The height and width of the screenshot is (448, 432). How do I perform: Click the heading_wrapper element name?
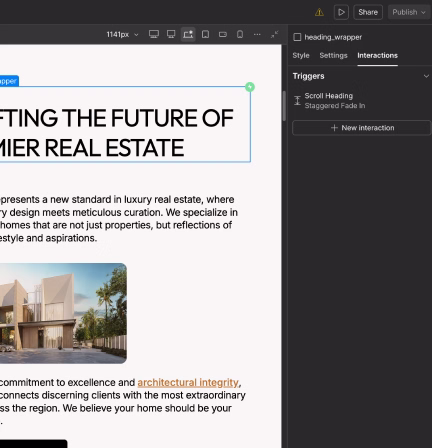[x=333, y=37]
